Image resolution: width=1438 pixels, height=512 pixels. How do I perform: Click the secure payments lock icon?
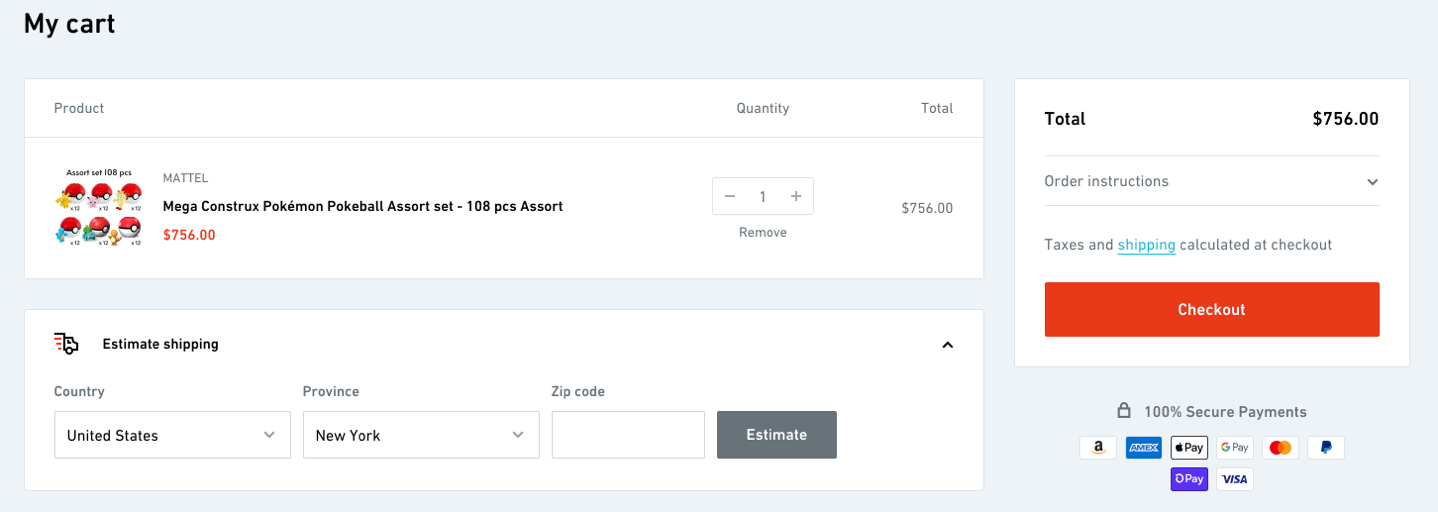coord(1124,411)
